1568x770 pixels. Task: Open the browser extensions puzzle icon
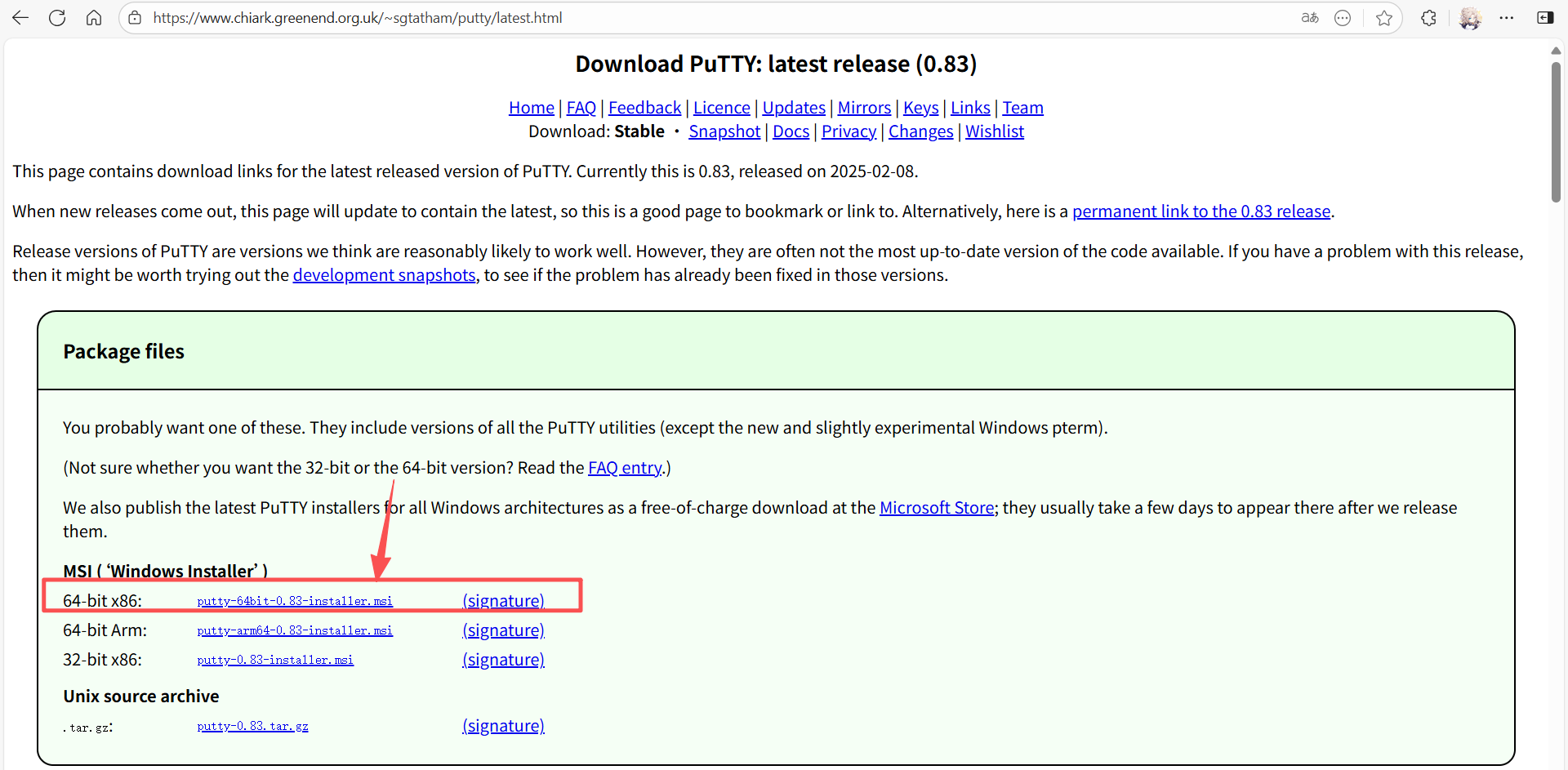tap(1428, 18)
